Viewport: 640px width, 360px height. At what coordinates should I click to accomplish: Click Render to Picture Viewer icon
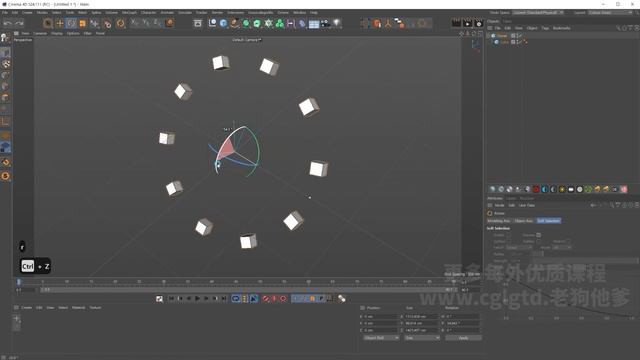467,23
